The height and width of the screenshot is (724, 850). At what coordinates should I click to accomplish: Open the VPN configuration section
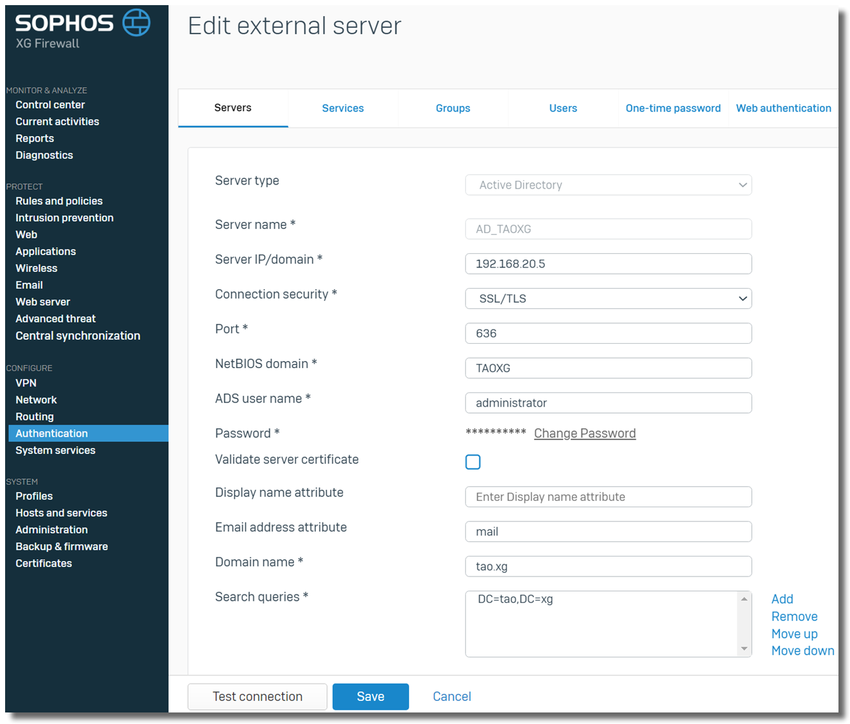pos(26,383)
